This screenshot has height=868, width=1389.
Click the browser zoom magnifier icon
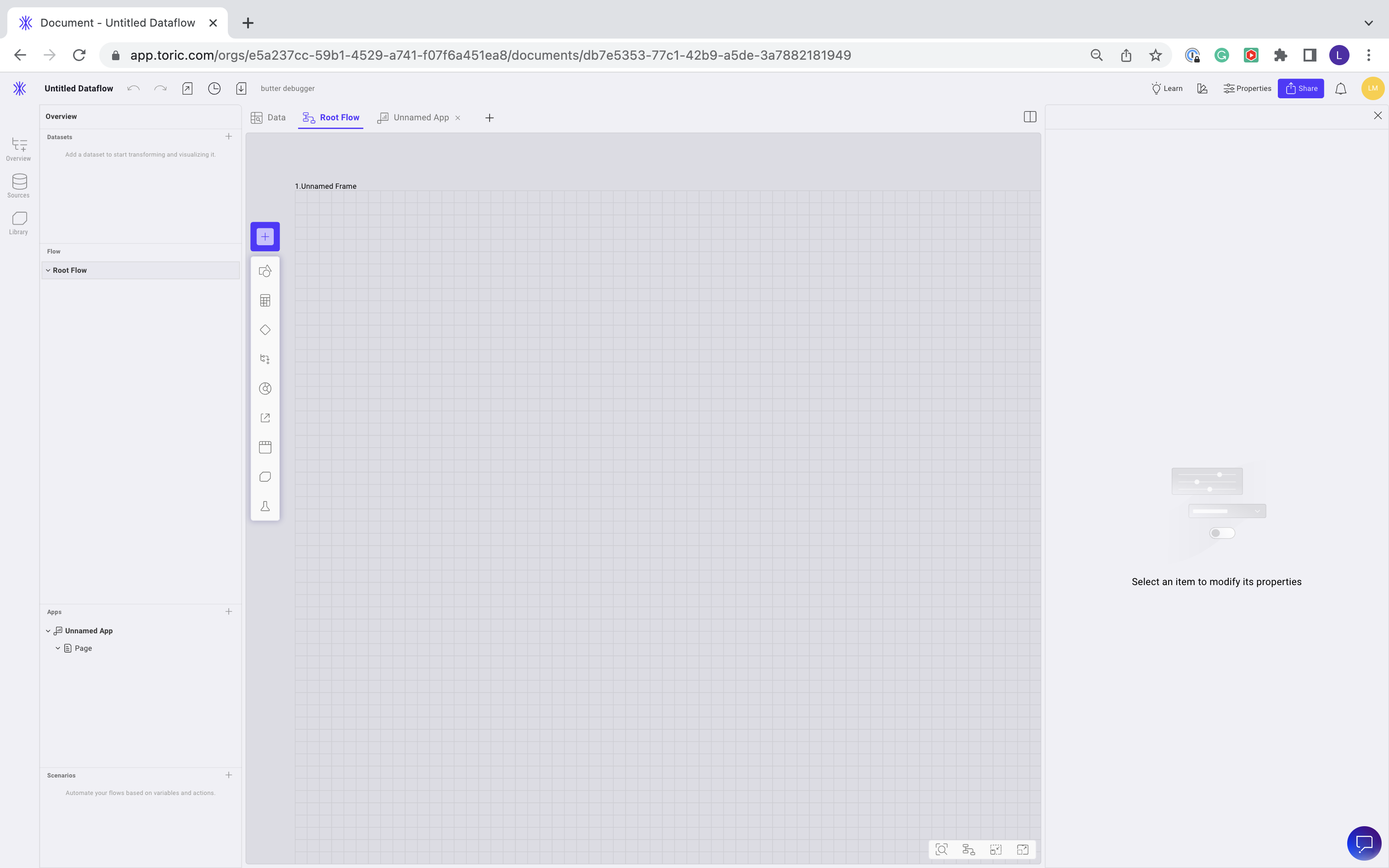click(x=1097, y=55)
